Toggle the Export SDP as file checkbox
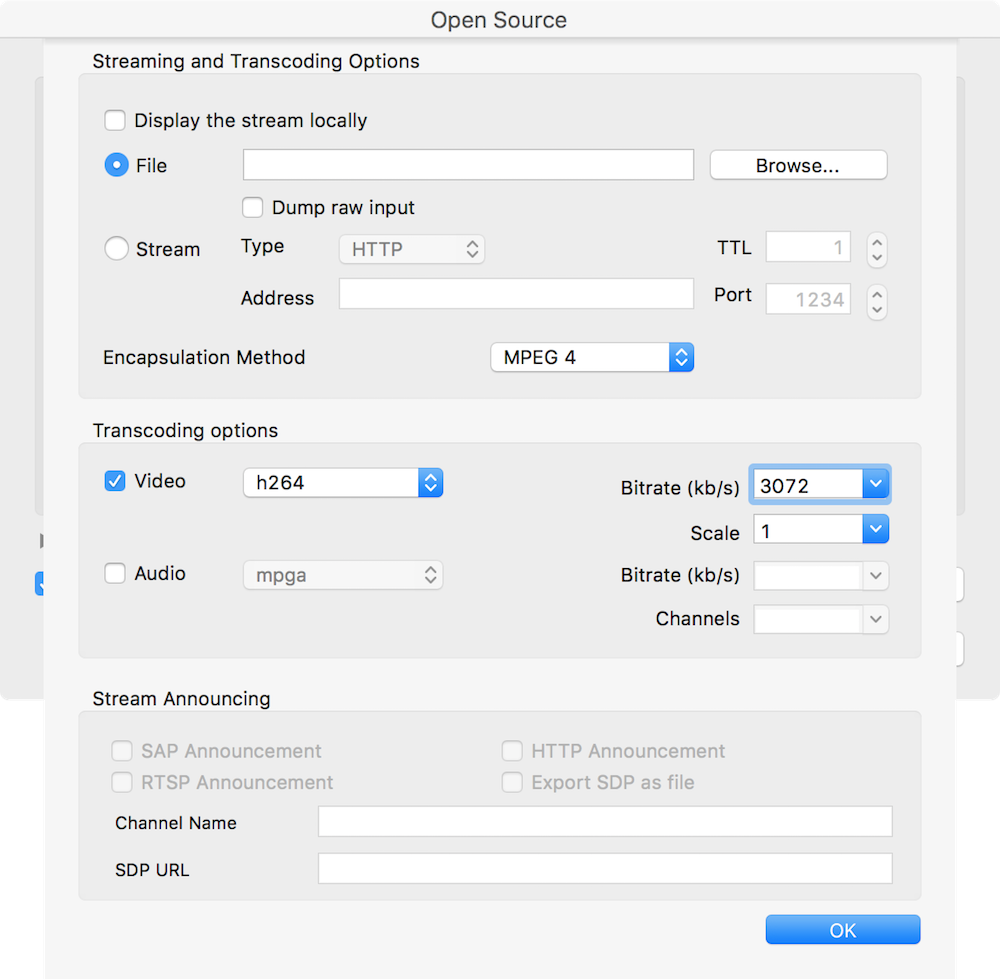Image resolution: width=1000 pixels, height=979 pixels. click(512, 782)
